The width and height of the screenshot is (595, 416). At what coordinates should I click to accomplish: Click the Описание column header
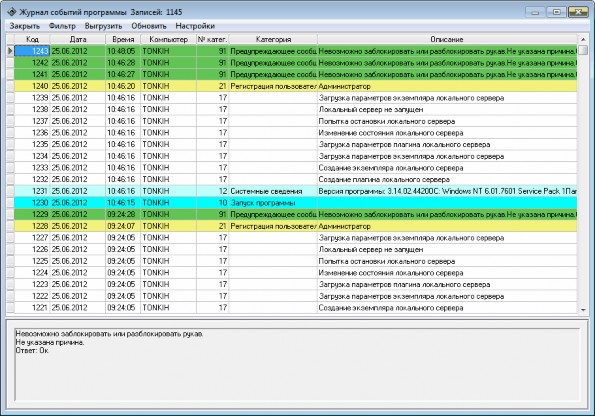447,39
